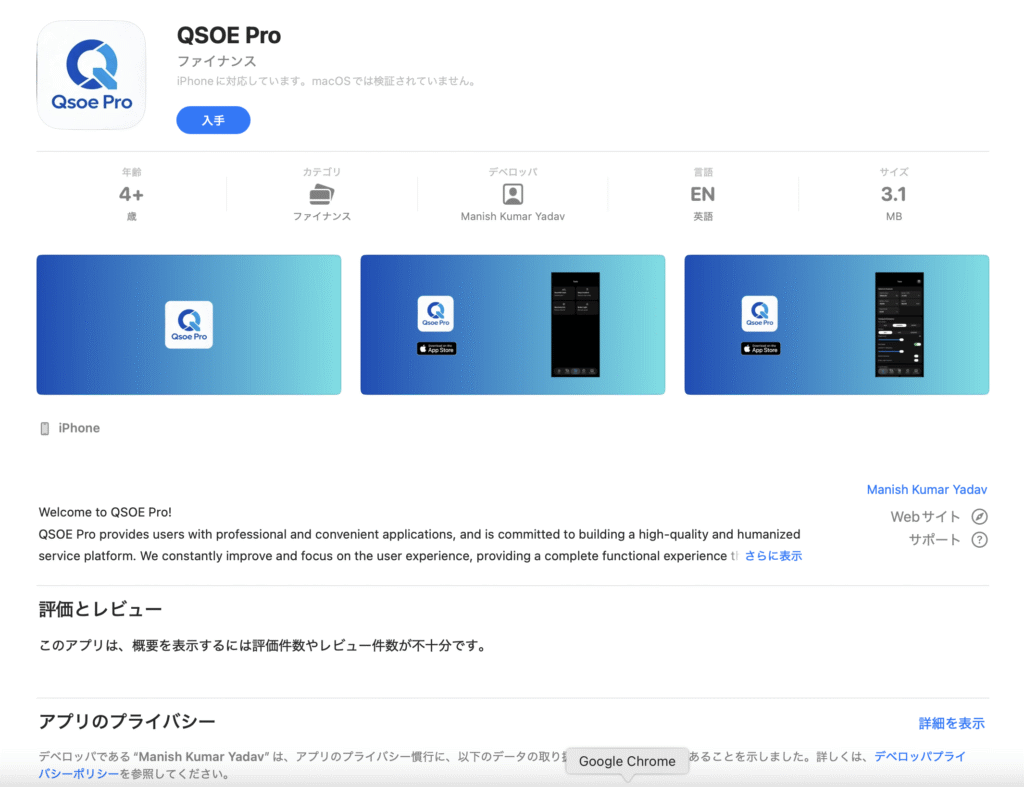This screenshot has width=1024, height=787.
Task: Click the iPhone device label
Action: [x=79, y=428]
